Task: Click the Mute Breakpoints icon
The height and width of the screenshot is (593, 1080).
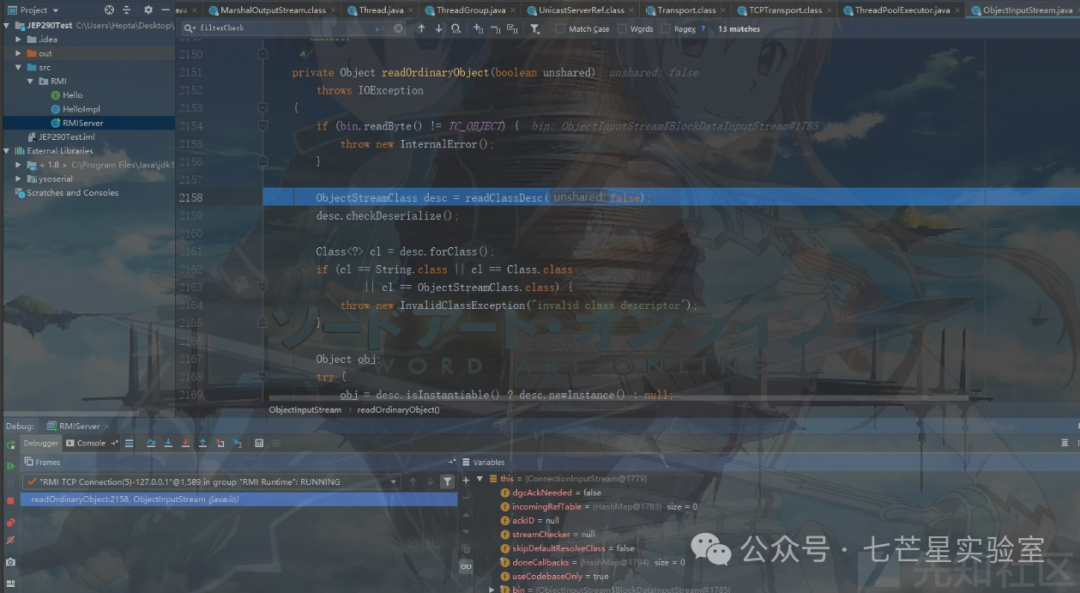Action: coord(10,540)
